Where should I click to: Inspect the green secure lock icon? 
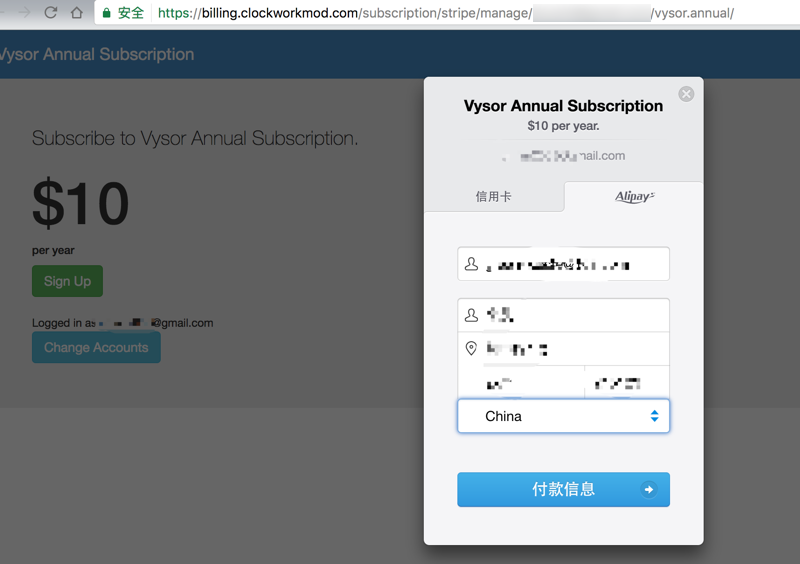[106, 13]
